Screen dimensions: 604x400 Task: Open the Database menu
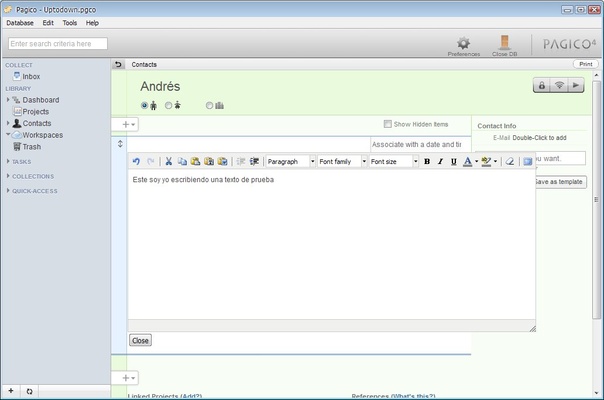point(20,23)
